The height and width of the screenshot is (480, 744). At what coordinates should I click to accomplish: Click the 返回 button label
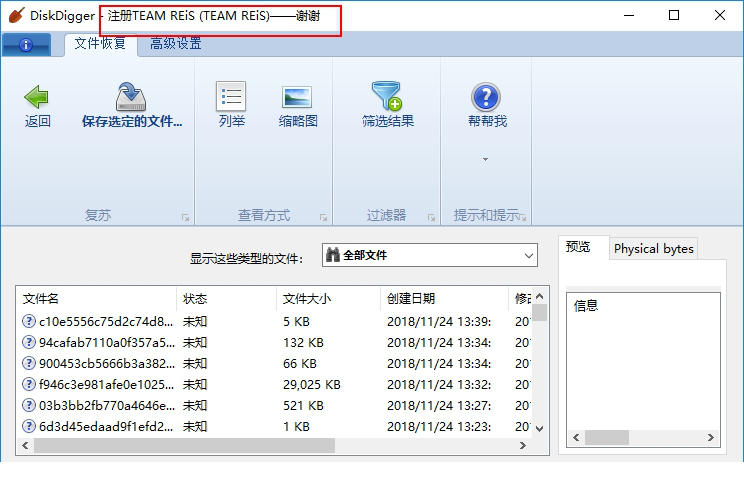point(37,121)
